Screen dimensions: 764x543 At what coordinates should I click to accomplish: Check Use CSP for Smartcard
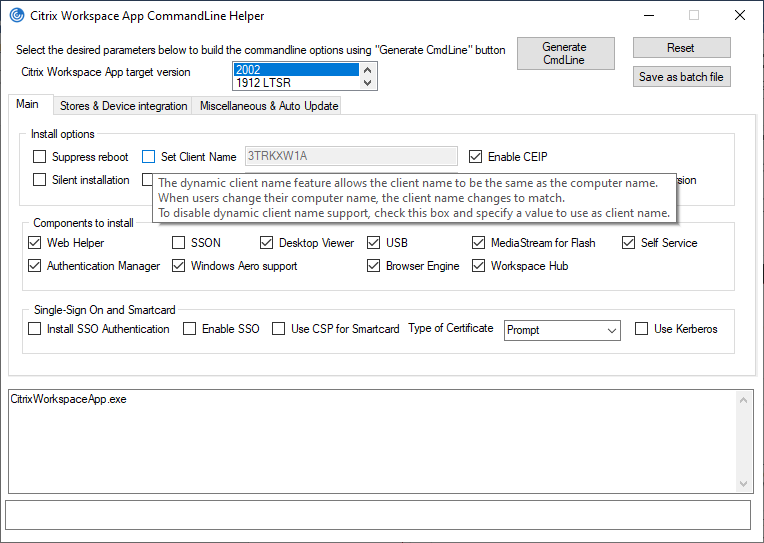click(279, 329)
